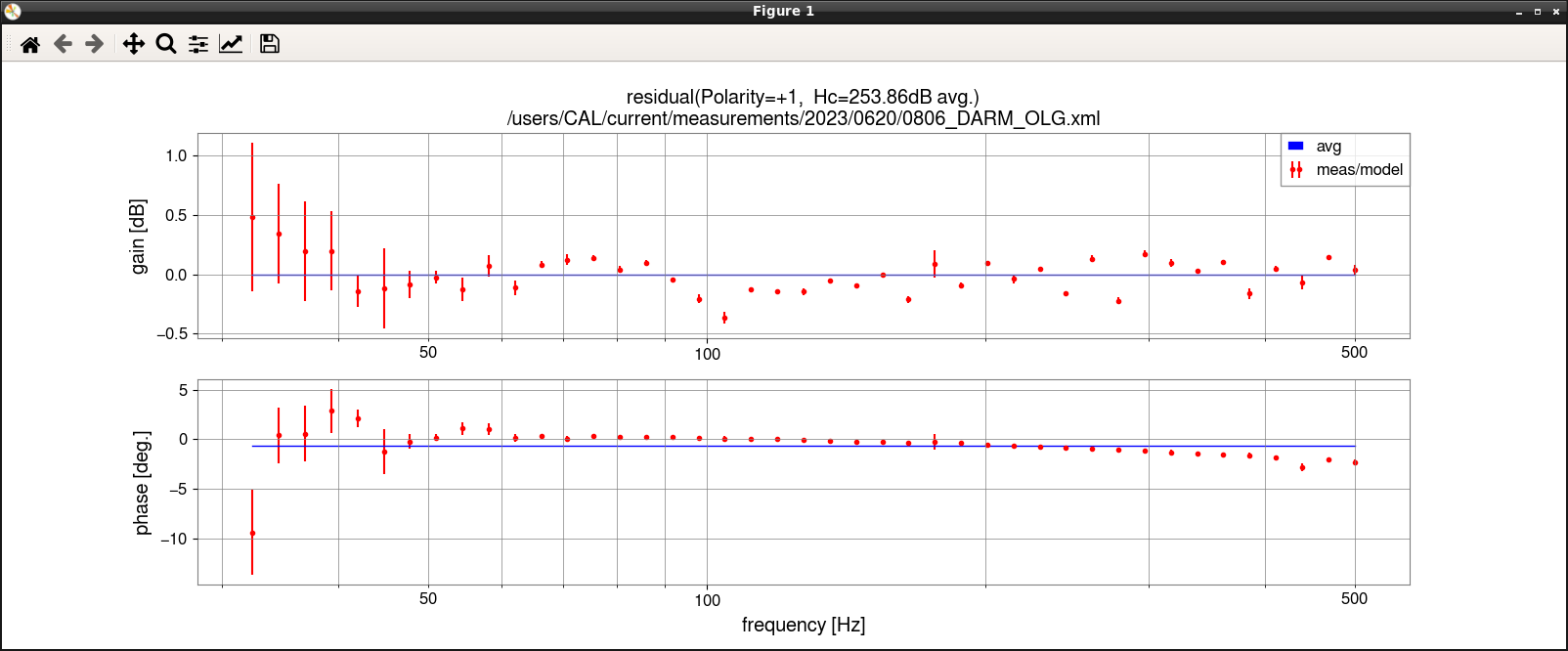Click the blue avg swatch in the legend

tap(1295, 146)
